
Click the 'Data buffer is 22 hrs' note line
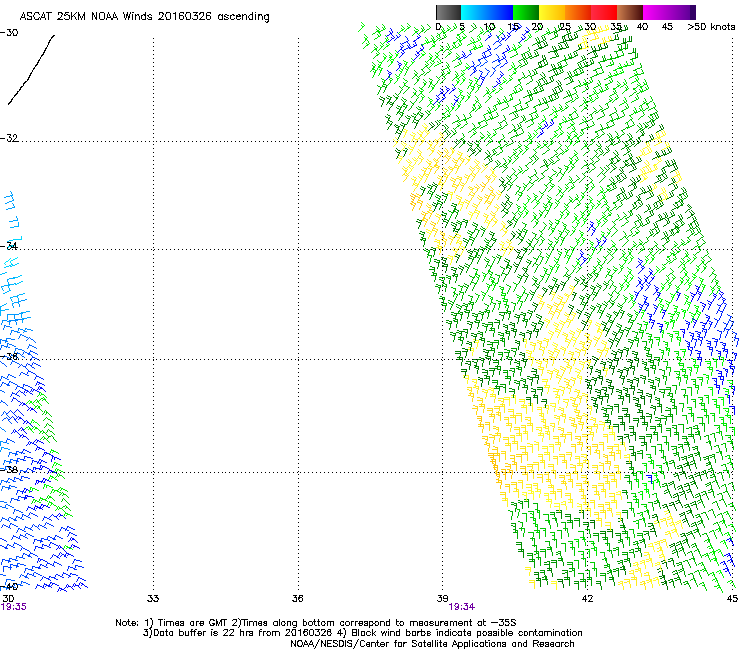[362, 633]
